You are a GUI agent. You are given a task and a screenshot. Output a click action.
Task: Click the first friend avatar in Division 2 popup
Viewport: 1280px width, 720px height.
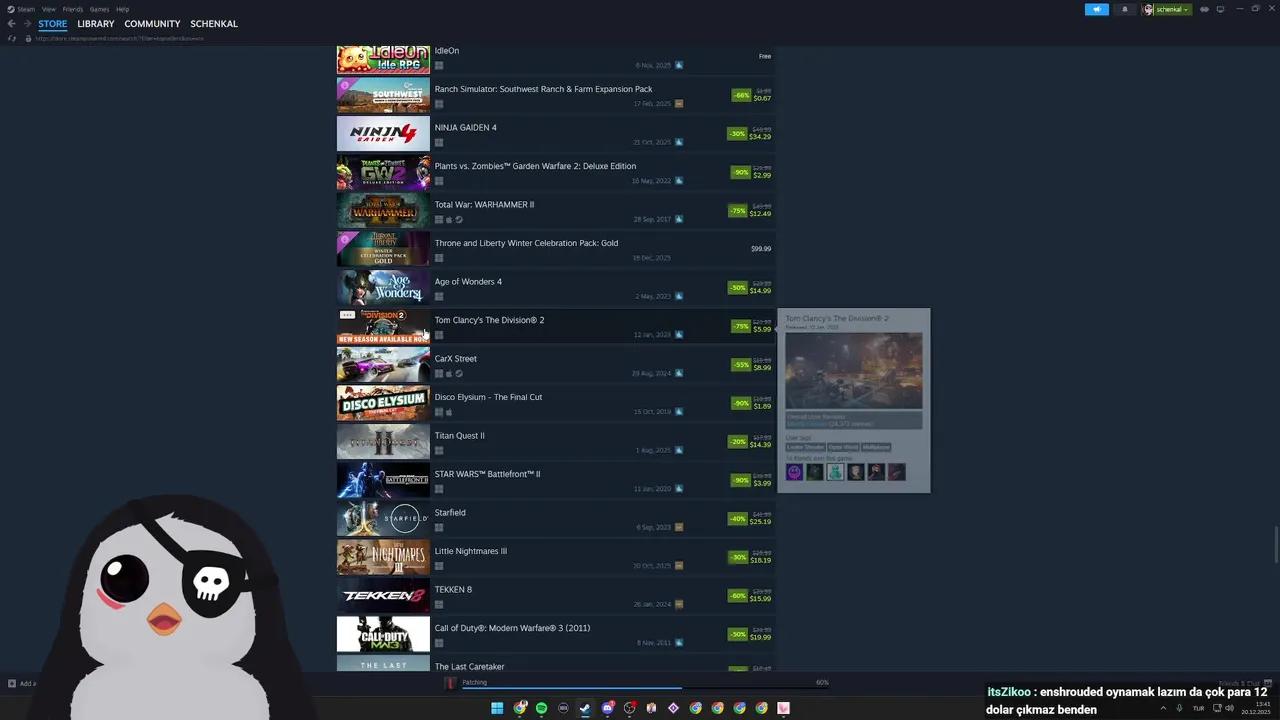click(795, 472)
